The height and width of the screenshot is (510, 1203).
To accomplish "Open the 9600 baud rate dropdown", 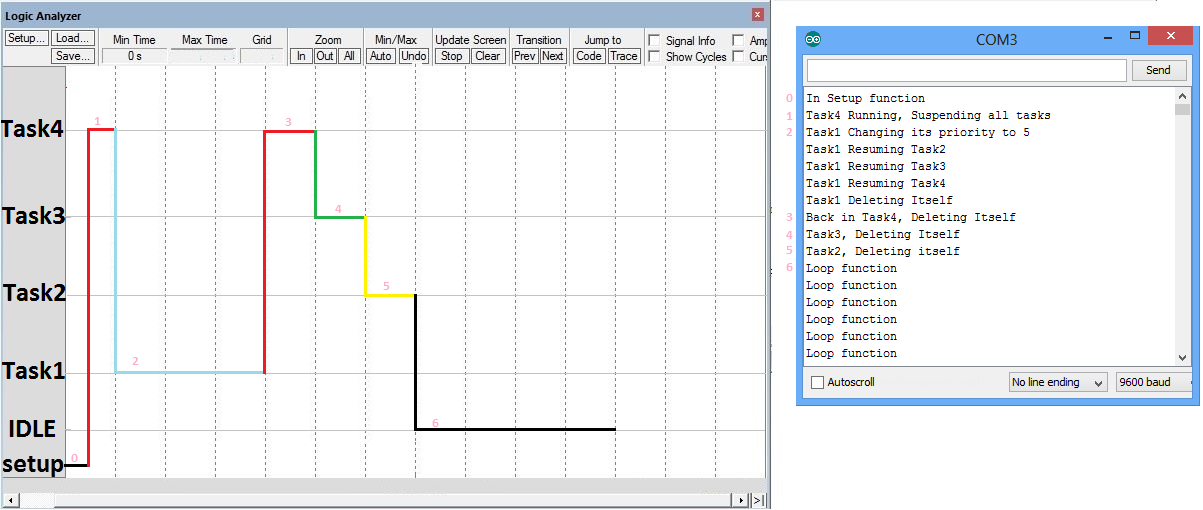I will point(1156,382).
